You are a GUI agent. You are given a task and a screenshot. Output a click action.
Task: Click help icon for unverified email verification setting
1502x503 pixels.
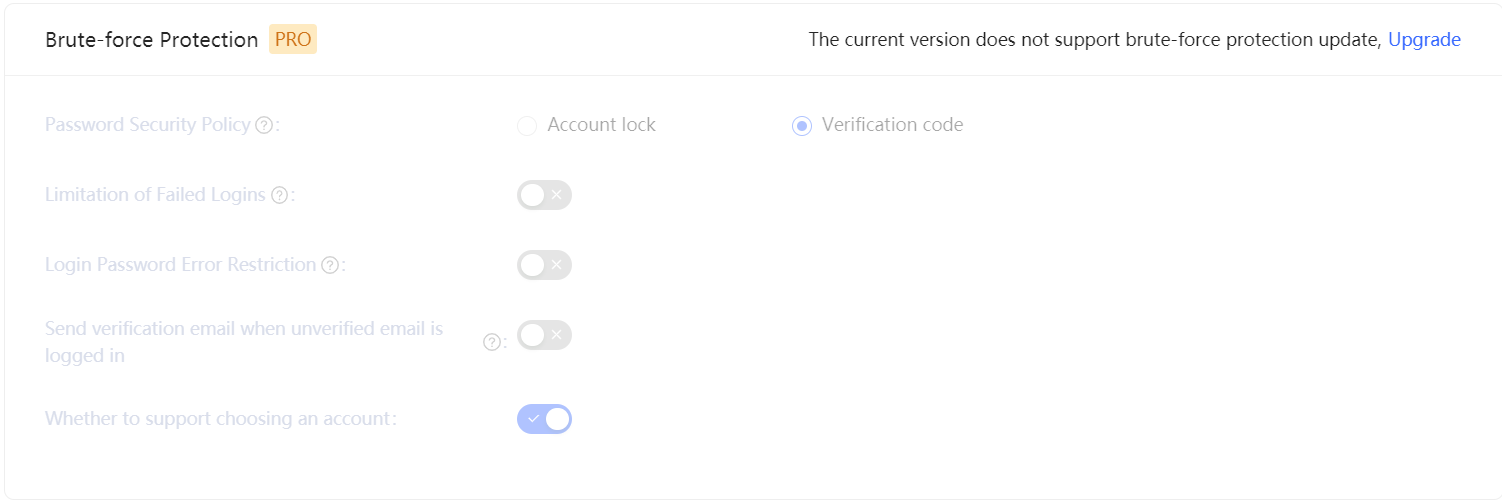(x=491, y=342)
